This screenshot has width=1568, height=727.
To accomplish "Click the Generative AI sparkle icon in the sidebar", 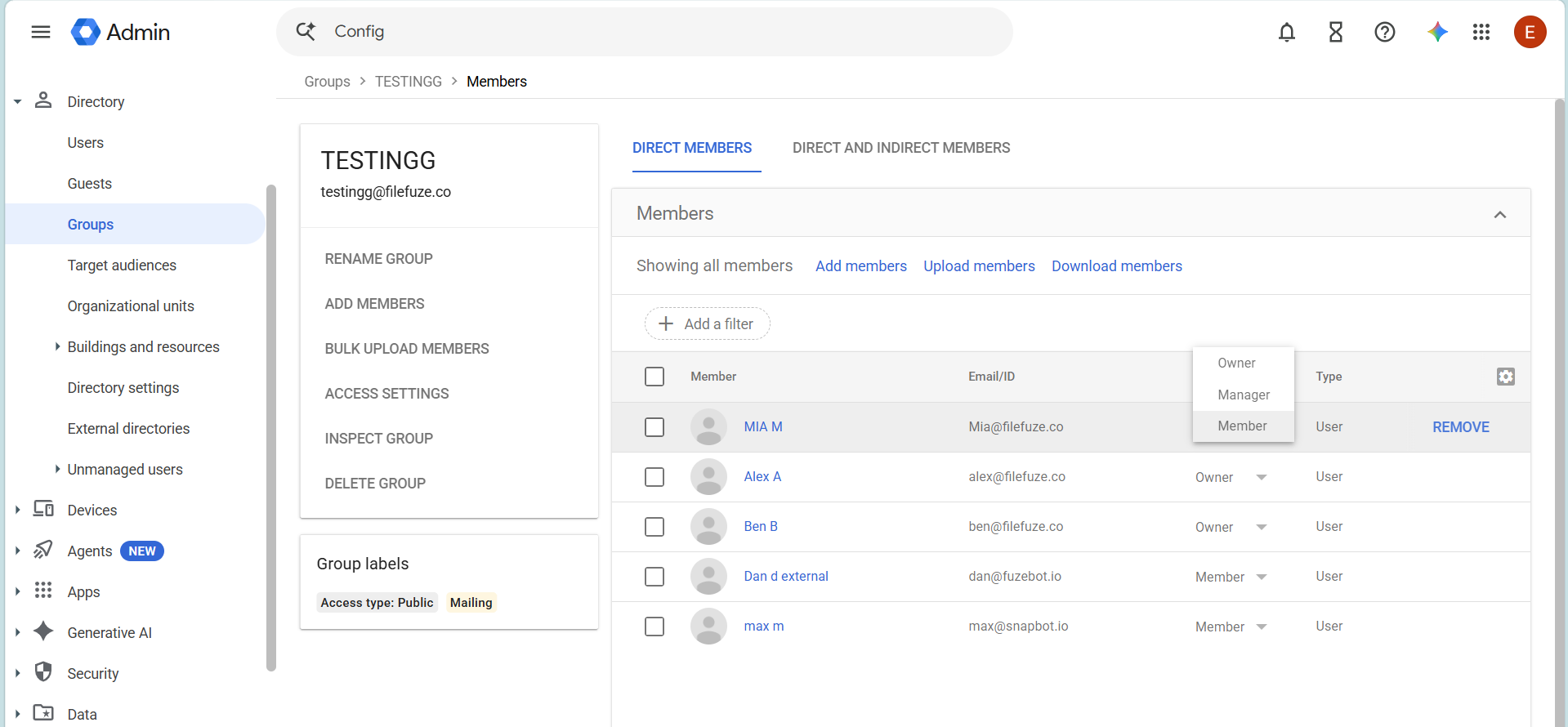I will [43, 631].
